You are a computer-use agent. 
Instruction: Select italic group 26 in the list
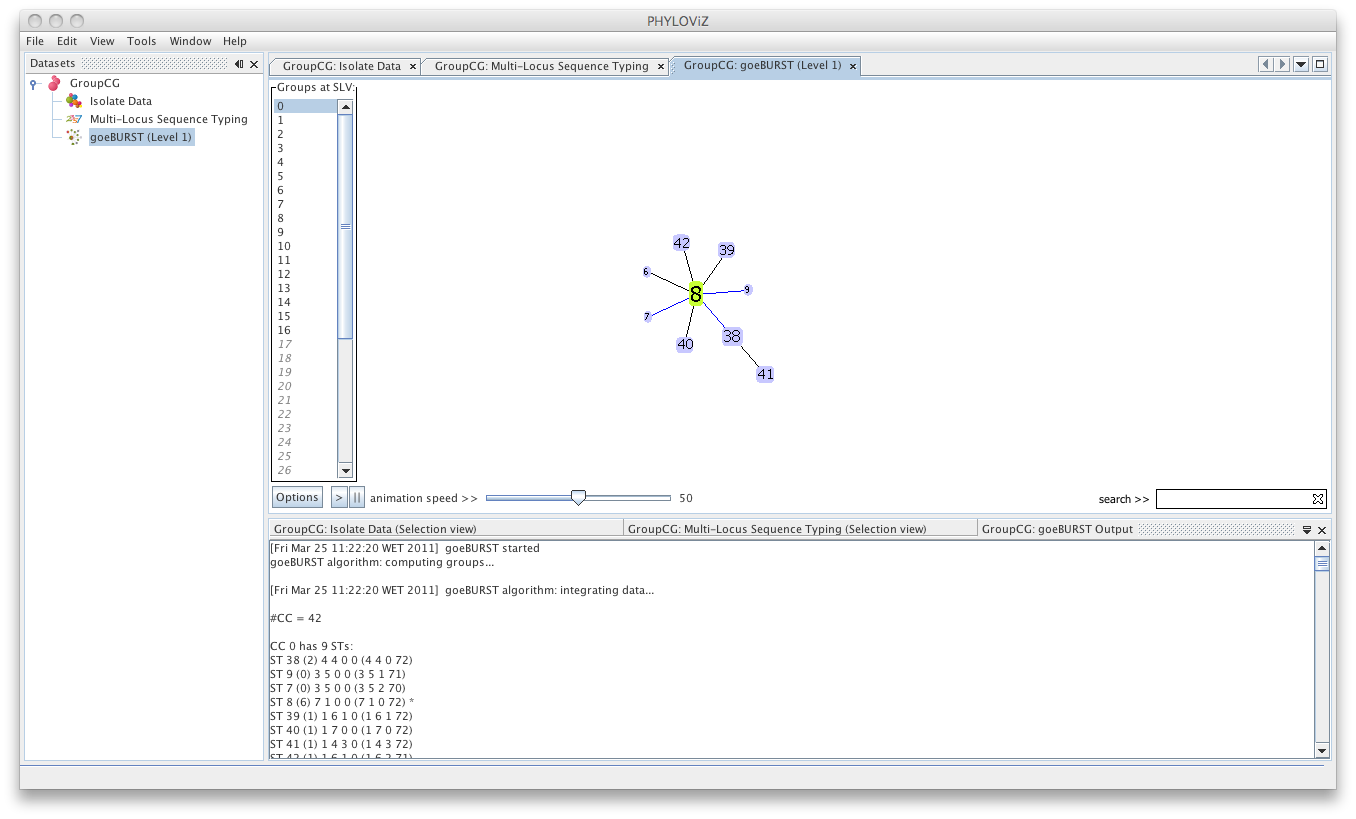click(x=306, y=470)
